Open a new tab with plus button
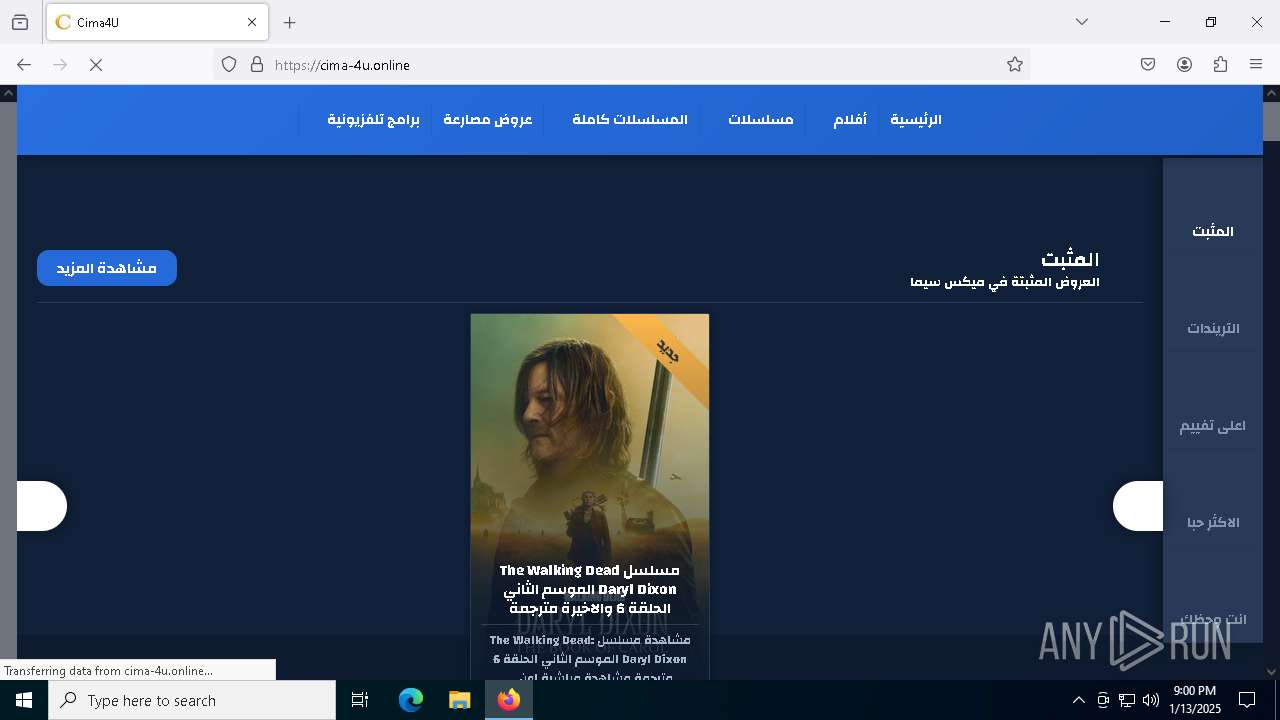The image size is (1280, 720). click(290, 22)
